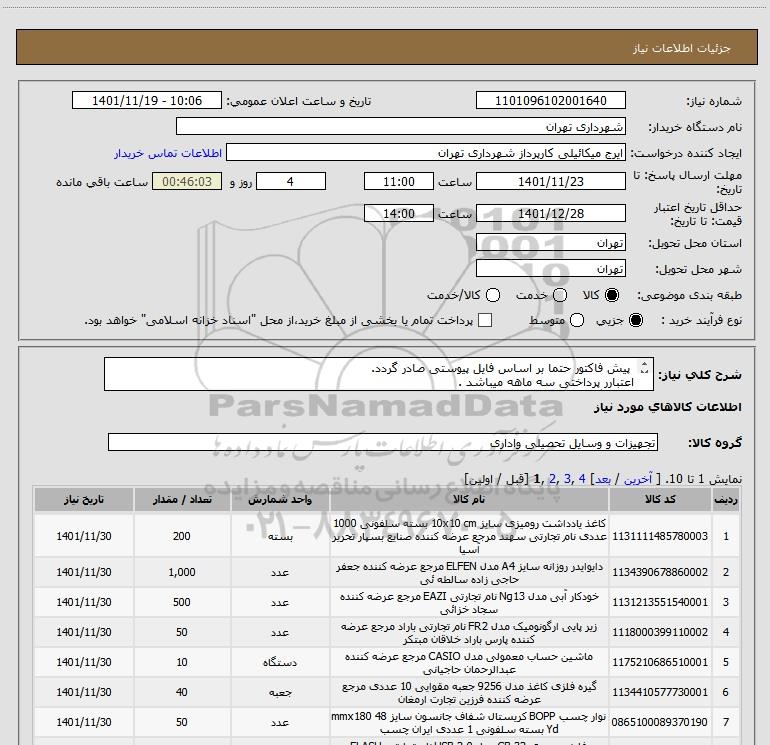This screenshot has height=745, width=770.
Task: Click the unit دستگاه cell in row 5
Action: click(280, 662)
